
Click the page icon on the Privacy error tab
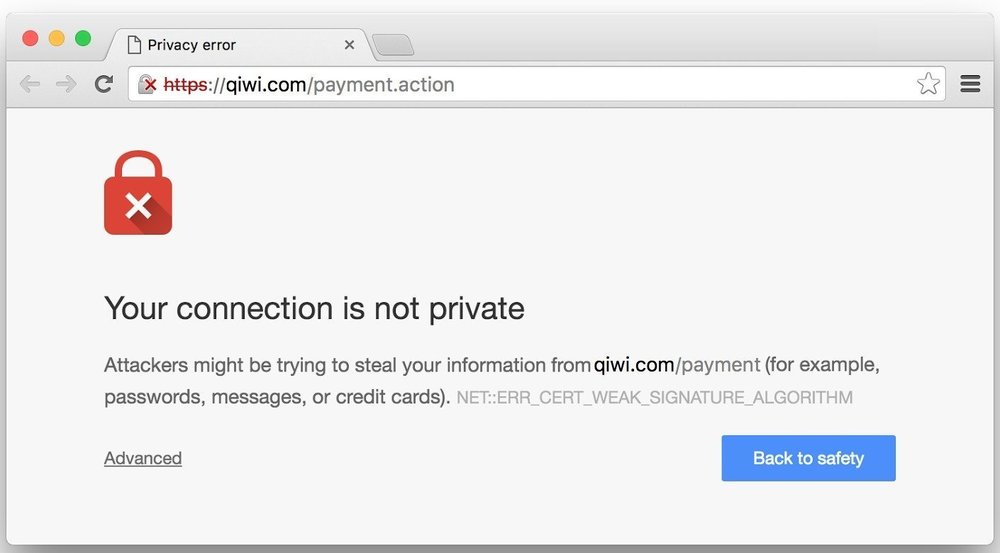coord(134,45)
